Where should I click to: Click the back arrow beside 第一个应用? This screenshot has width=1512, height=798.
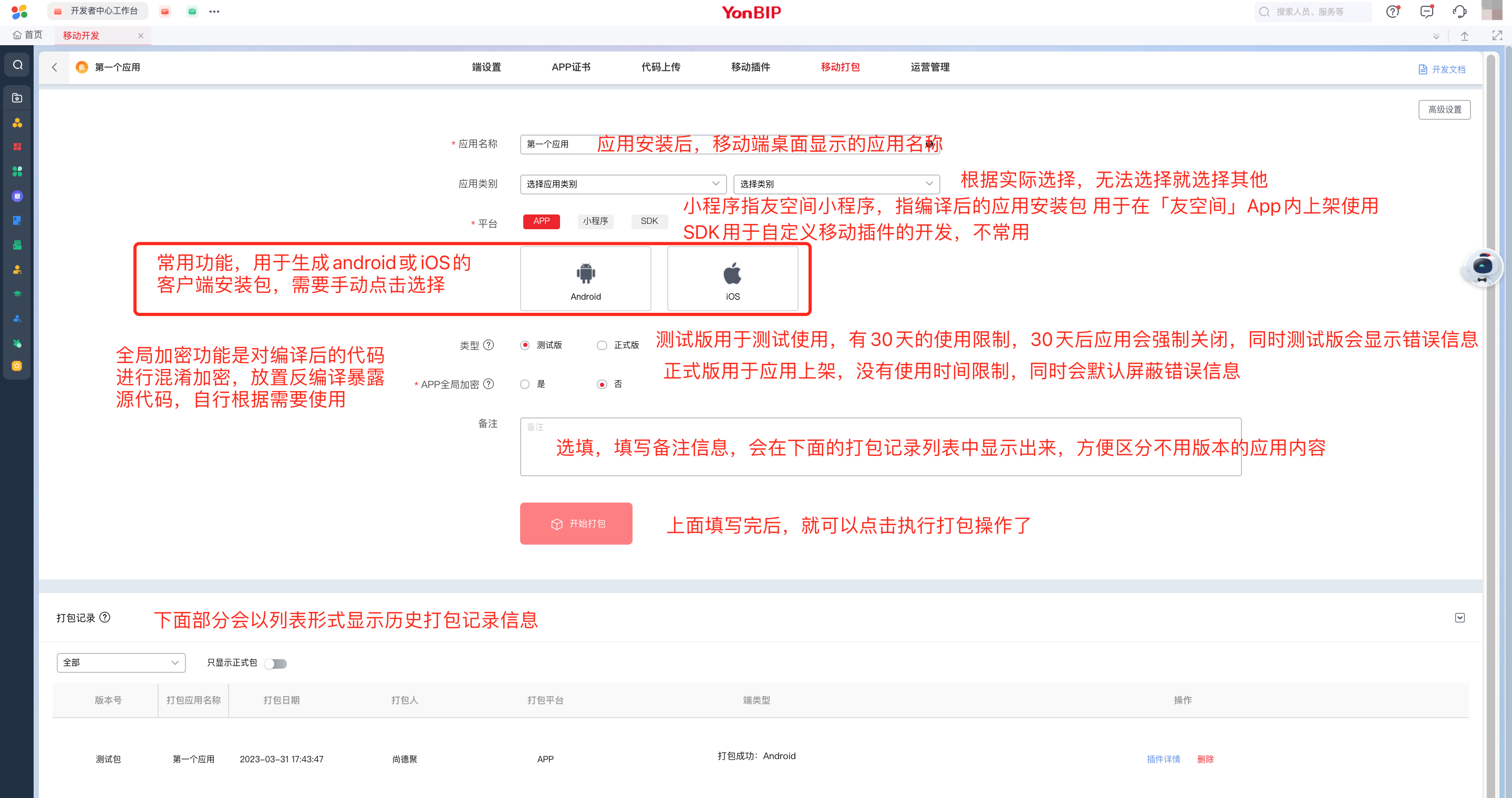coord(55,67)
